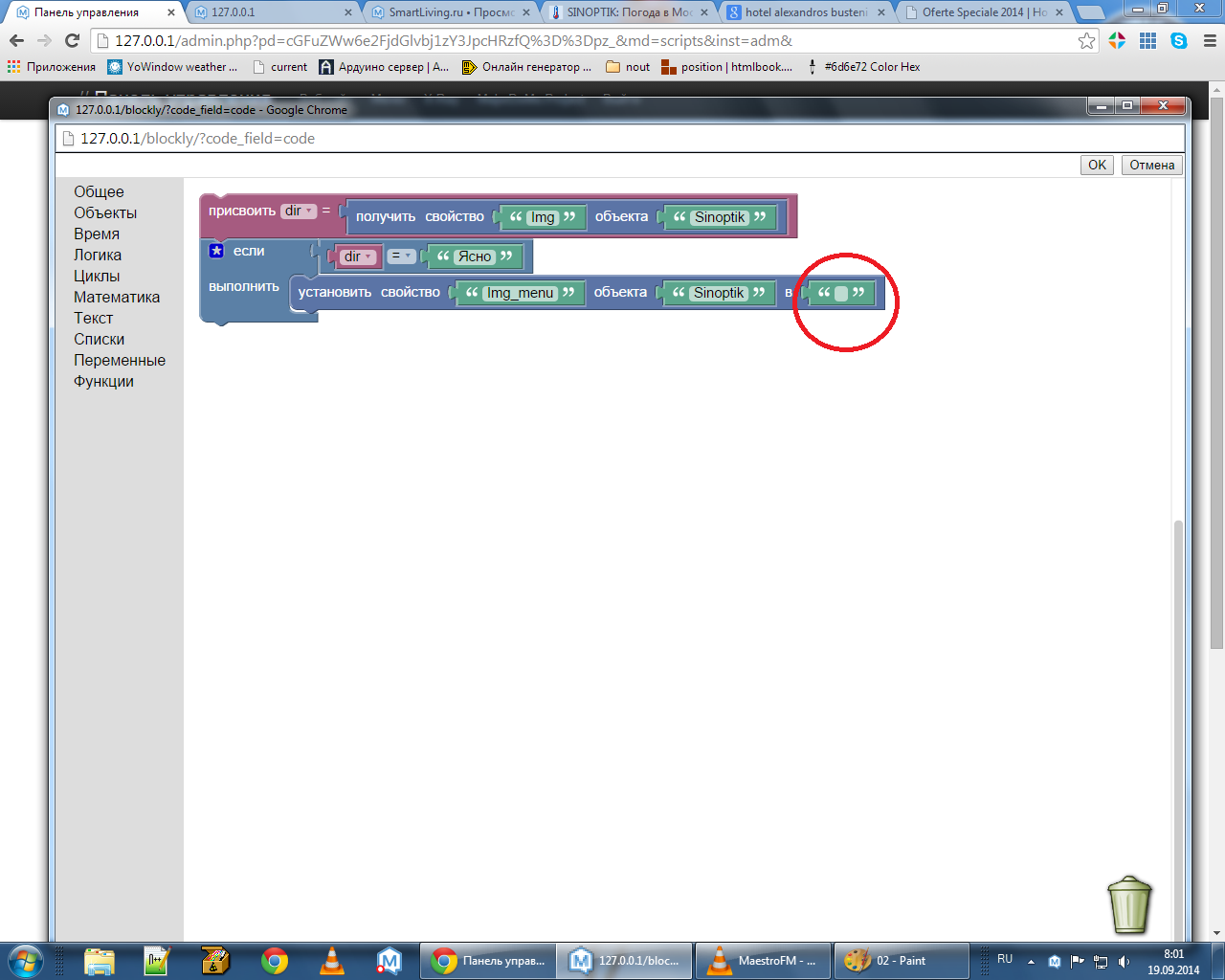Open the Списки toolbox category

(99, 339)
